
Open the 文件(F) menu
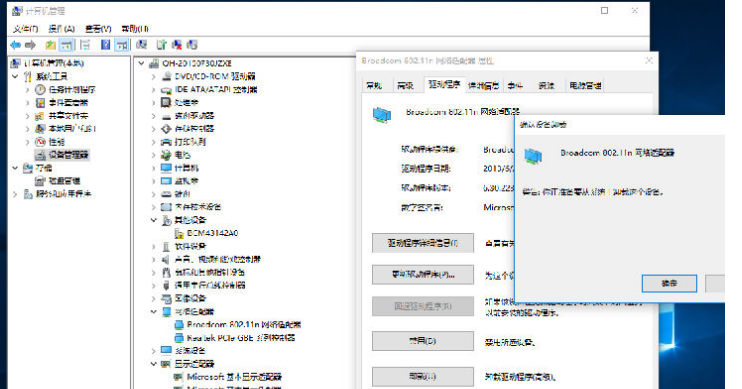(x=25, y=29)
